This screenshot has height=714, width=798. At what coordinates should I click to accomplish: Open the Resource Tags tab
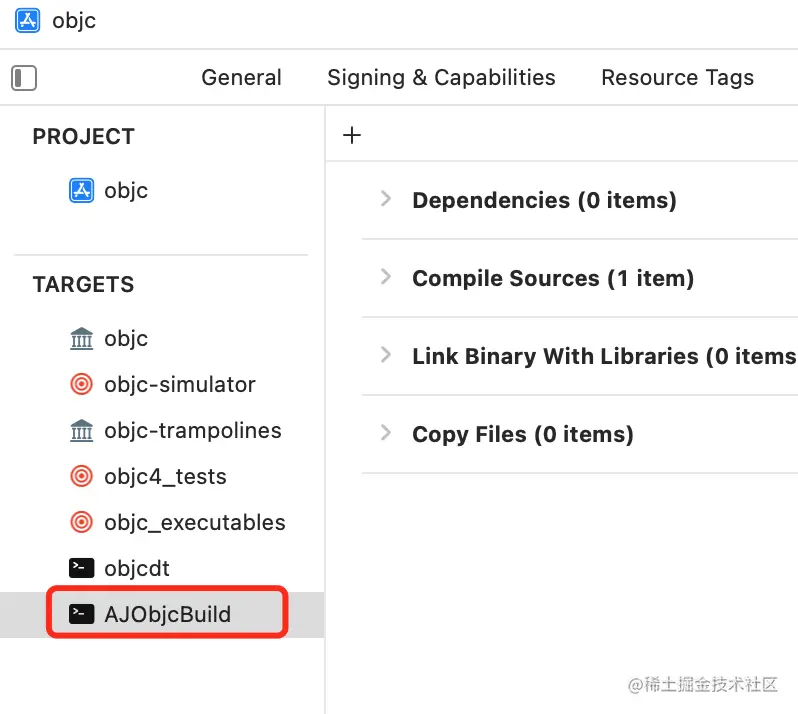[x=677, y=78]
